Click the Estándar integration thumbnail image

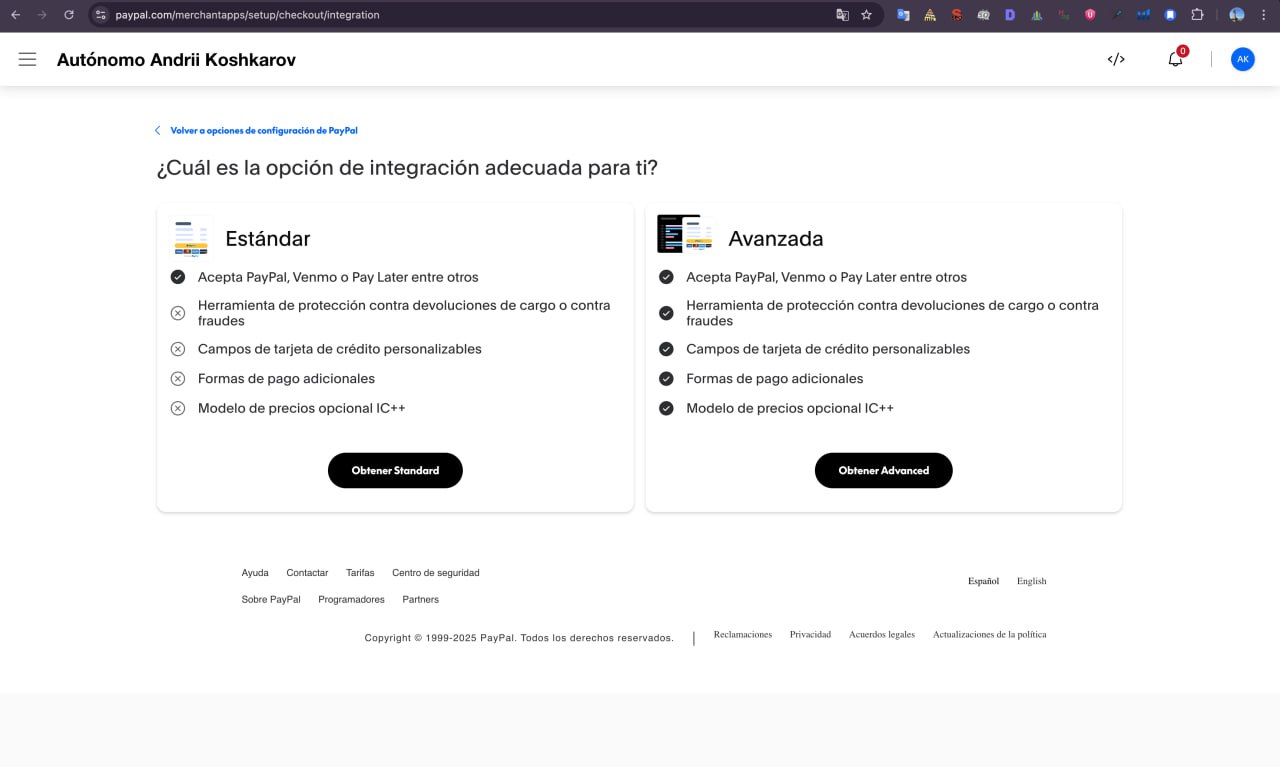[x=191, y=238]
